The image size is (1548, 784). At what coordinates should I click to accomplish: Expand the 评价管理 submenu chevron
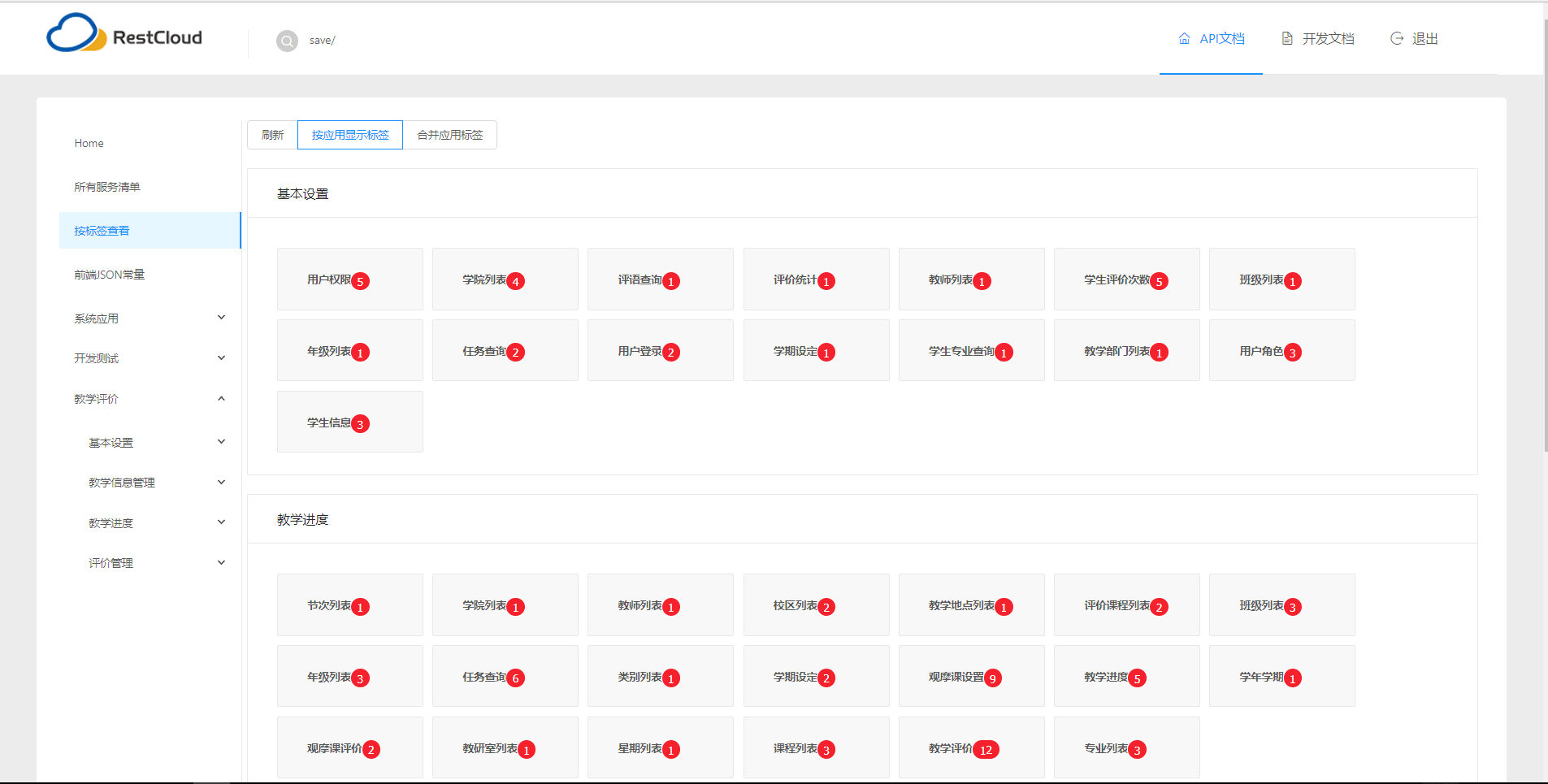coord(221,562)
